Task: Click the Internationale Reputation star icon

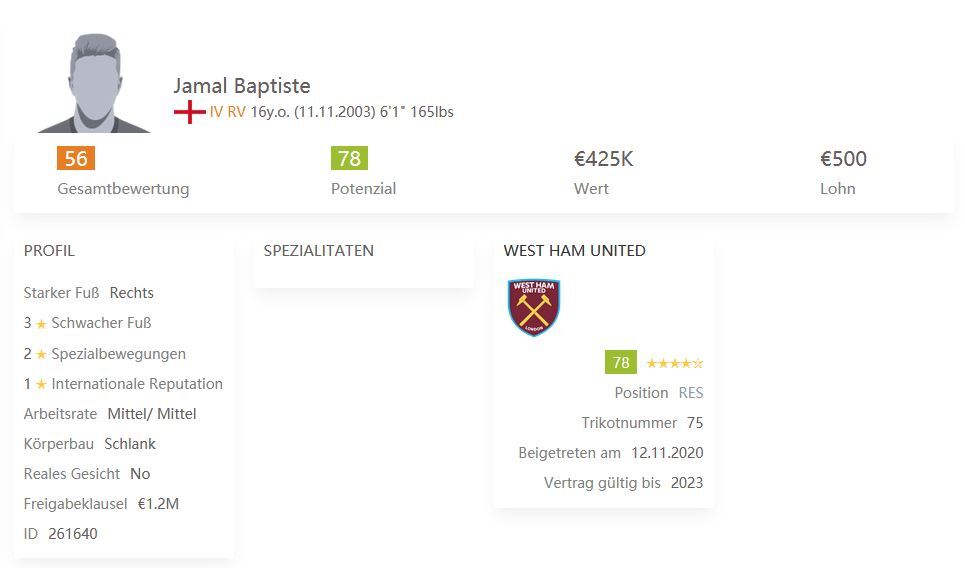Action: (41, 385)
